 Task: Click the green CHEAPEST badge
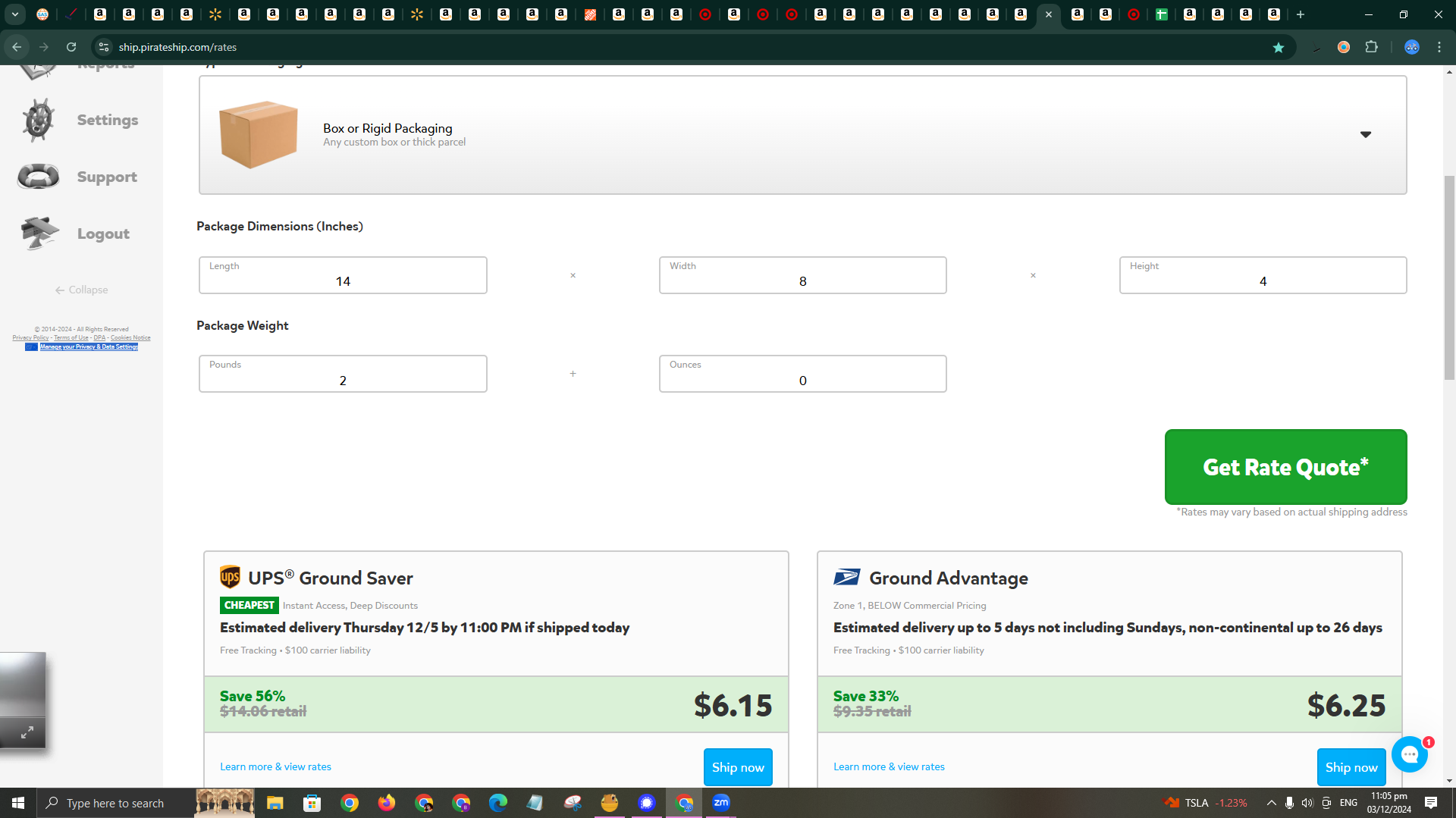tap(249, 605)
